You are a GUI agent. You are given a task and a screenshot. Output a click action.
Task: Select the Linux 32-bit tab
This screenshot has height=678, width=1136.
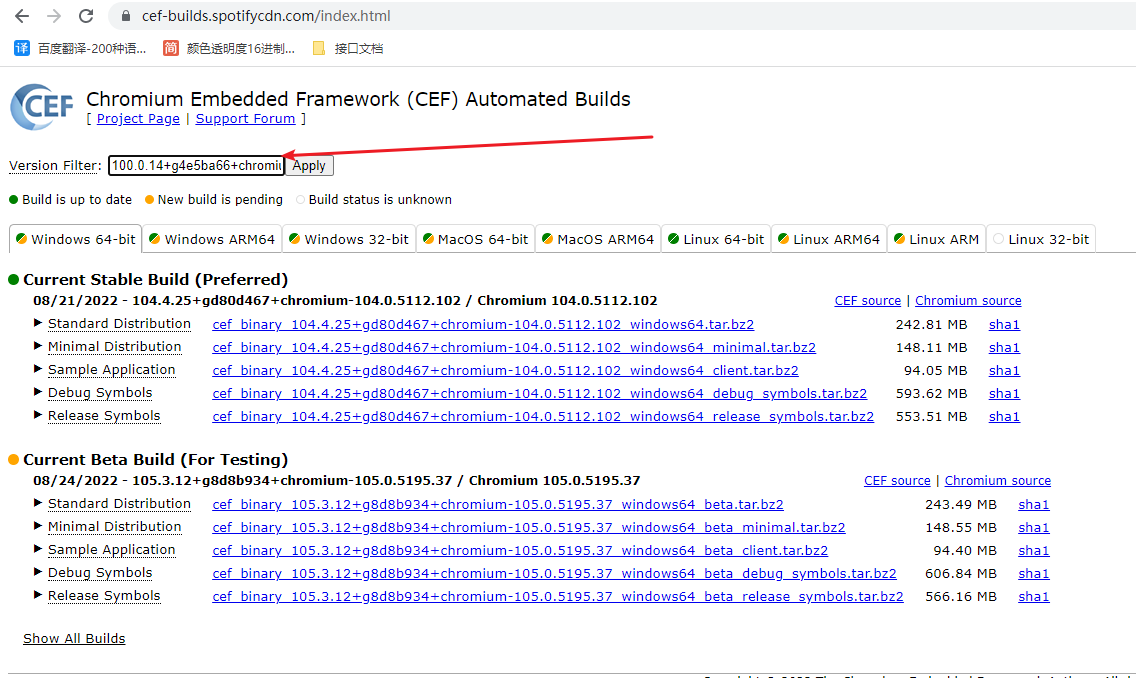pos(1041,239)
